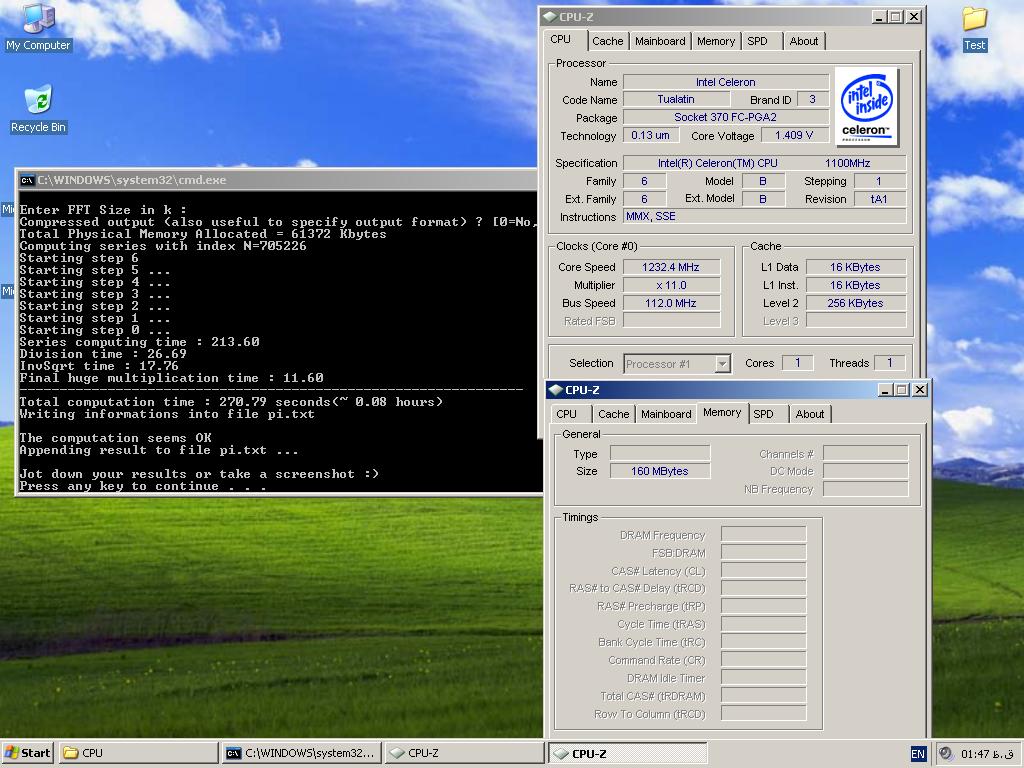Viewport: 1024px width, 768px height.
Task: Click the 'Series computing time : 213.60' line
Action: pyautogui.click(x=139, y=342)
